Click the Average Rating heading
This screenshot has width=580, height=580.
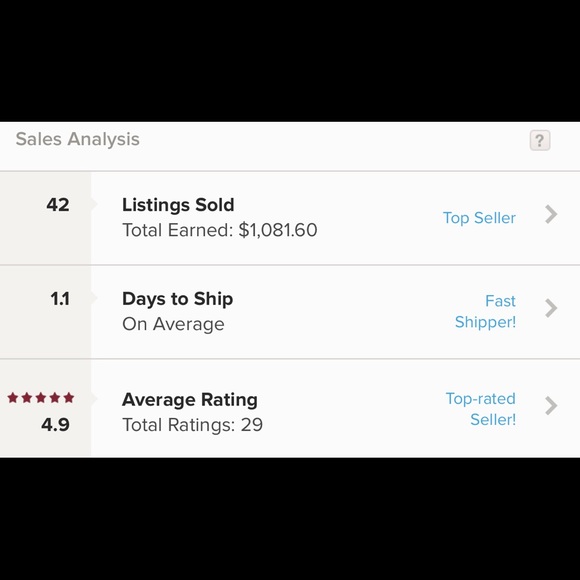[x=190, y=399]
